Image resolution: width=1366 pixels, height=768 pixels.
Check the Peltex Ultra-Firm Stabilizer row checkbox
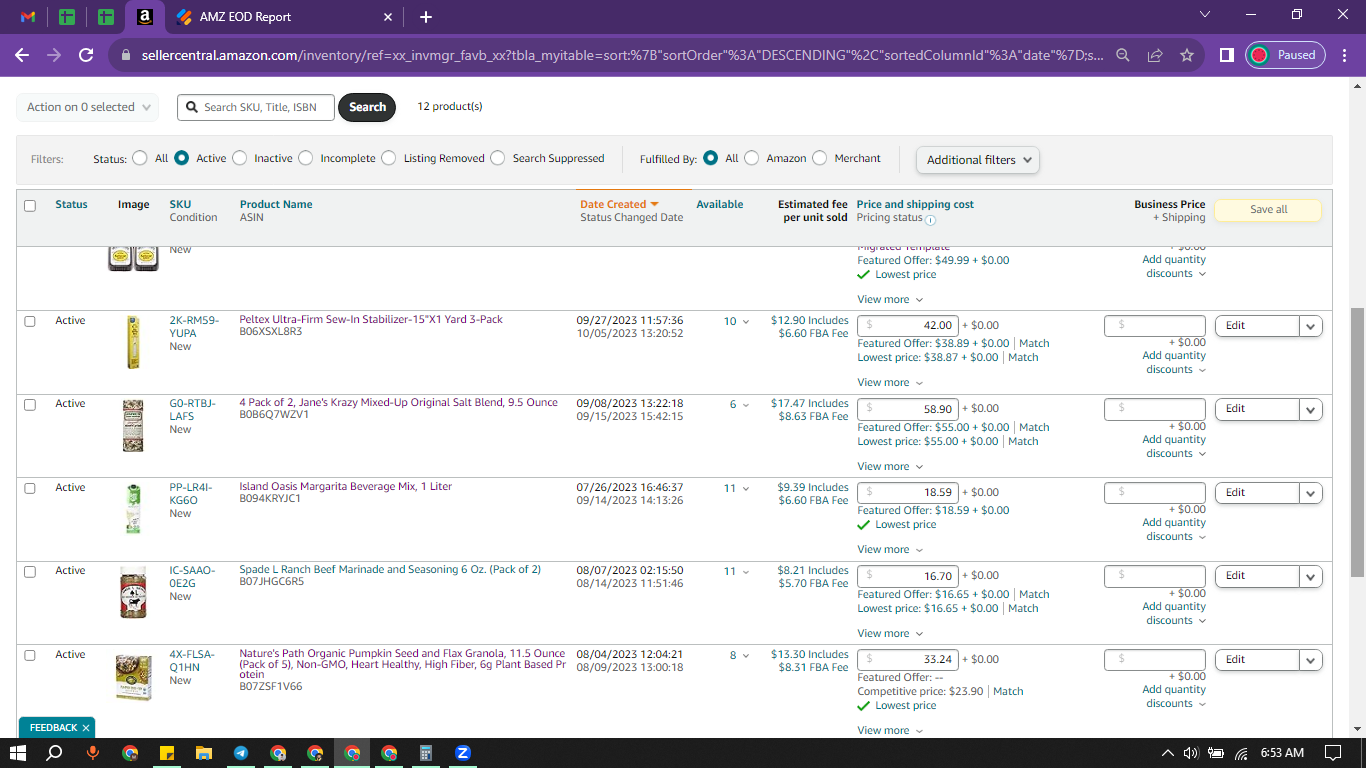click(x=30, y=322)
